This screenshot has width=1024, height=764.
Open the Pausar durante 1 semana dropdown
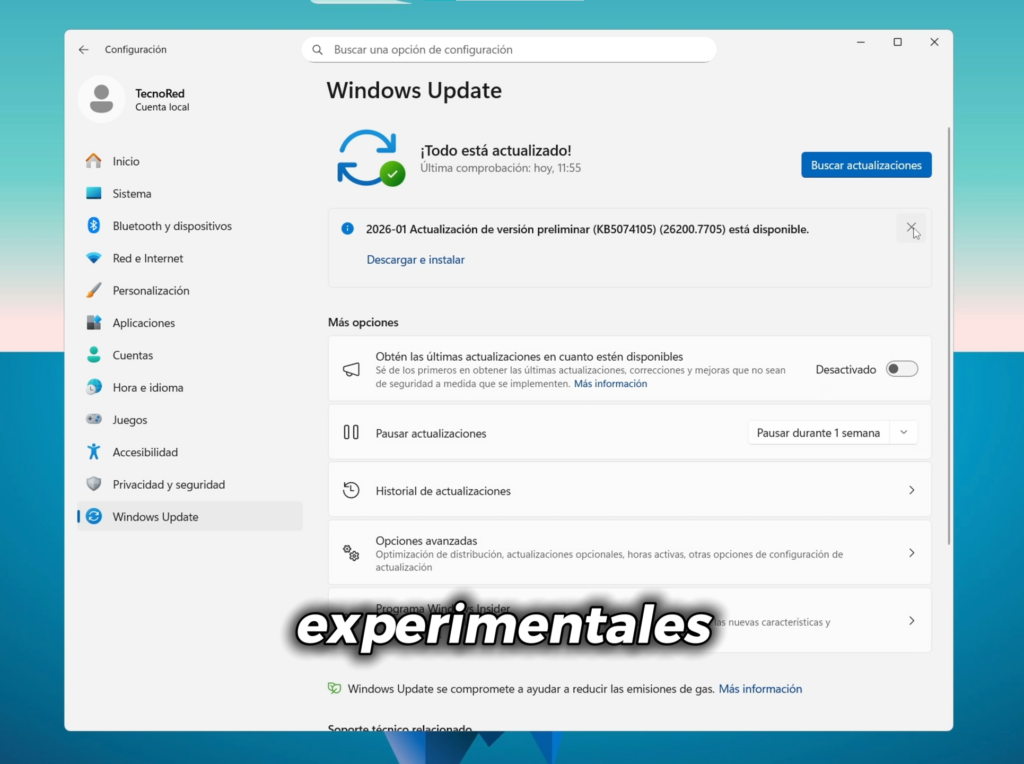pos(833,432)
